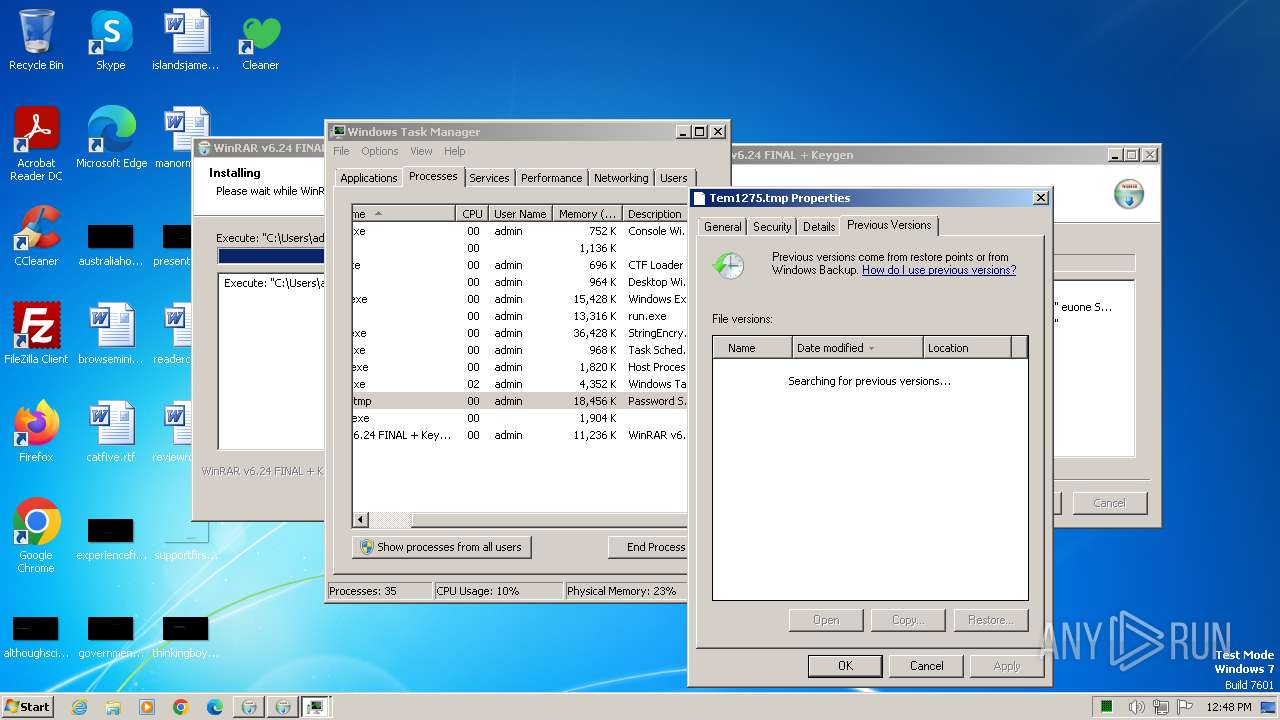Sort file versions by Location column
Screen dimensions: 1280x720
[x=968, y=348]
